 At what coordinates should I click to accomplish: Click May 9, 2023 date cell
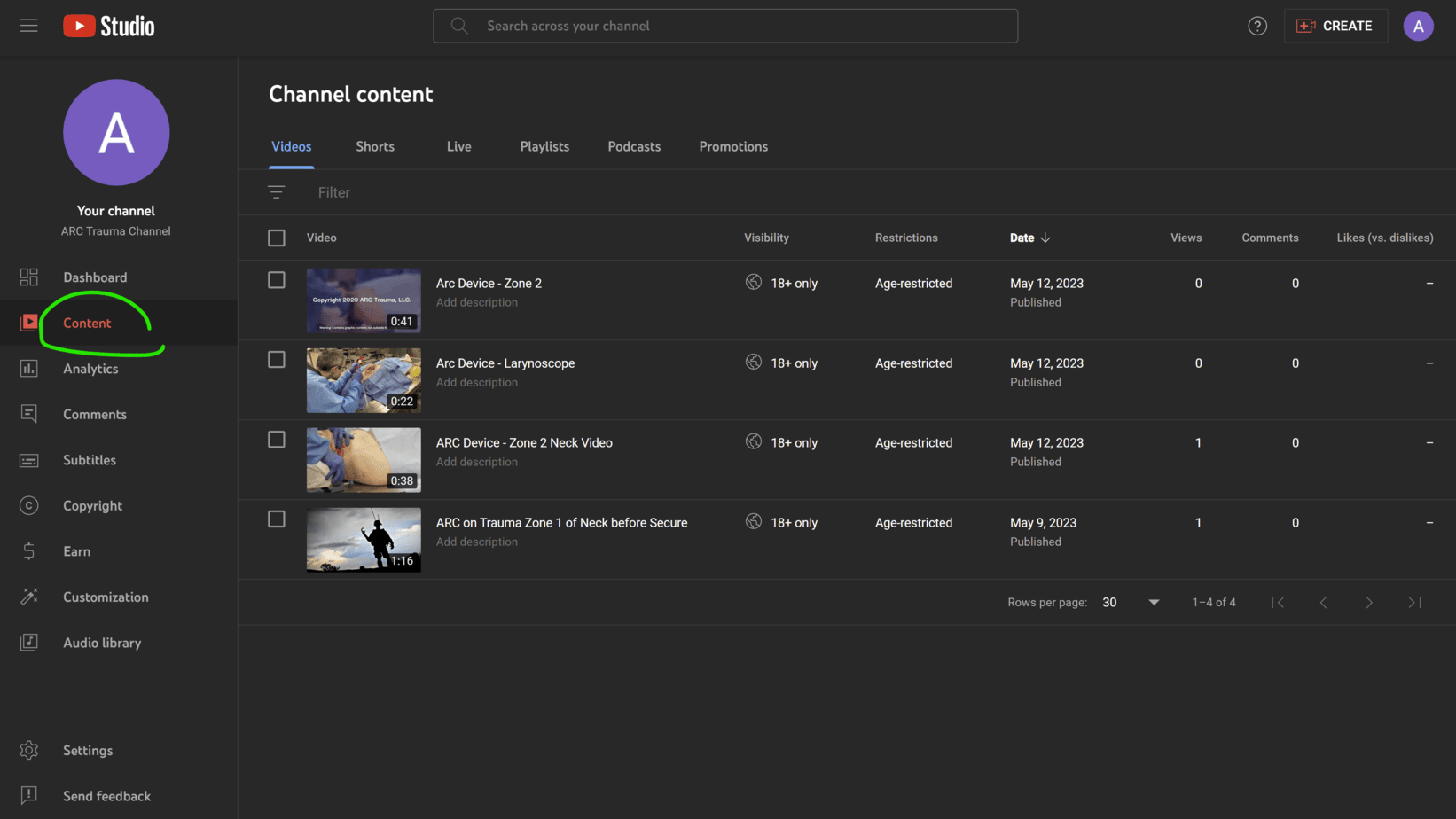pos(1043,523)
